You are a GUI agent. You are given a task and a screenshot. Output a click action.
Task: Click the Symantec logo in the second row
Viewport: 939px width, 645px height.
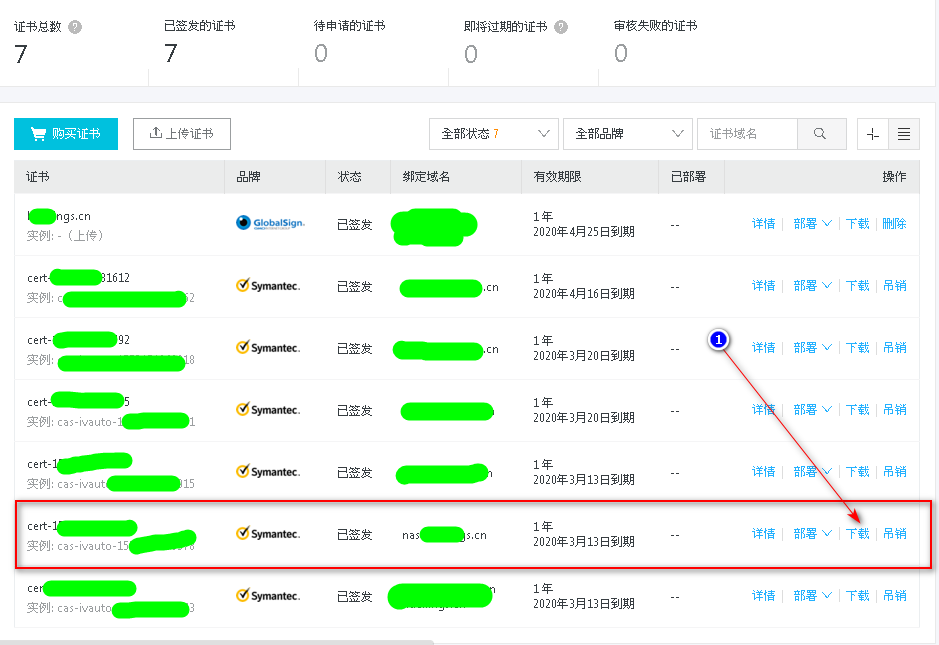(x=272, y=285)
